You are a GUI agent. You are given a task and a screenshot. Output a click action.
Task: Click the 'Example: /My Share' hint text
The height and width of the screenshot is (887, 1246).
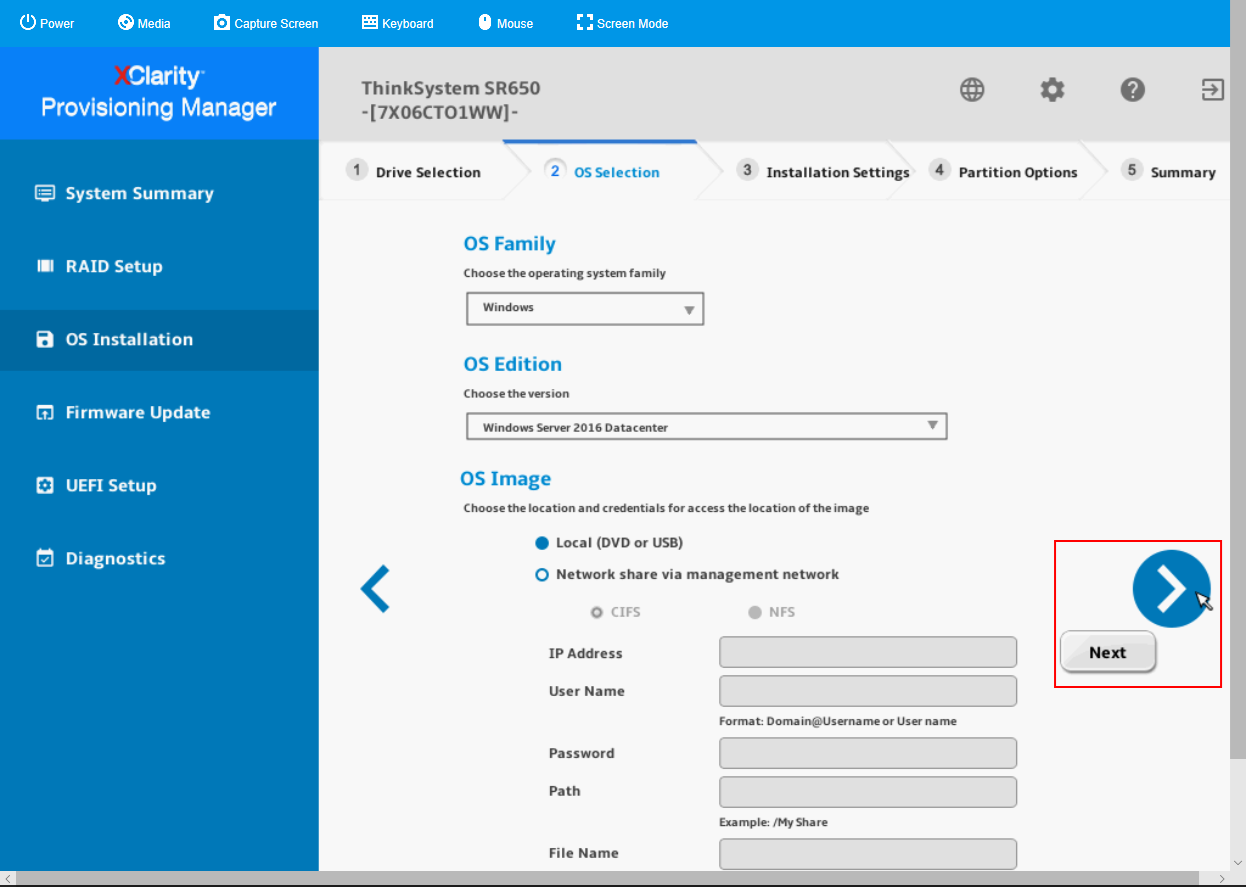click(773, 822)
